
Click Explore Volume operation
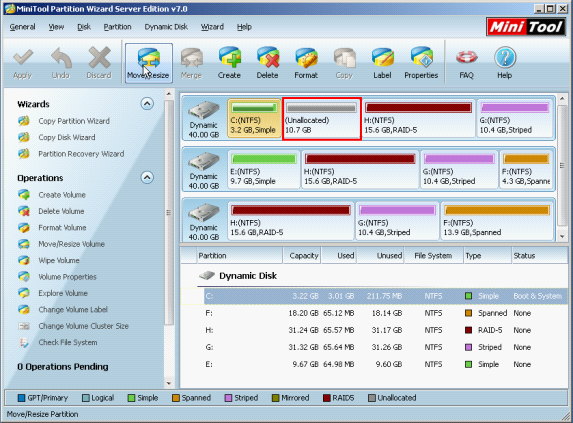click(63, 293)
